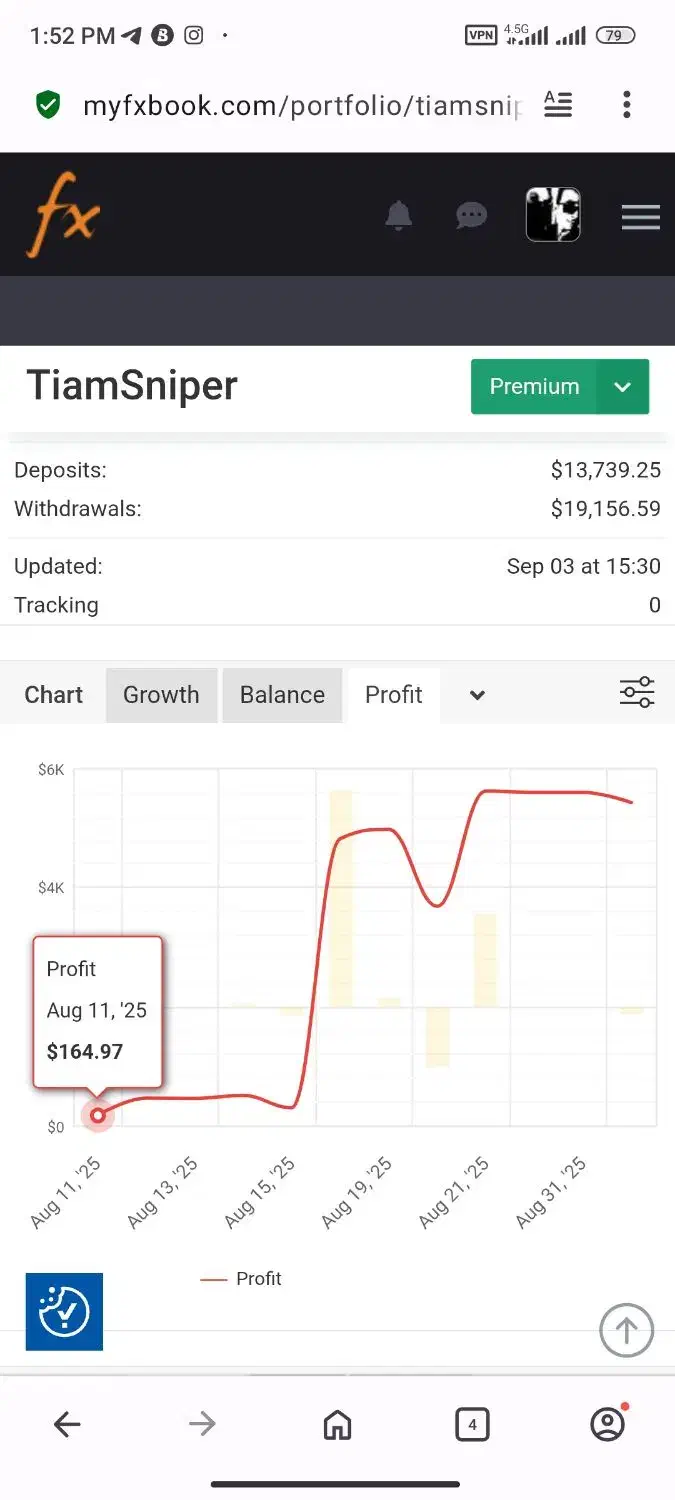Open browser three-dot overflow menu
The image size is (675, 1500).
(626, 104)
